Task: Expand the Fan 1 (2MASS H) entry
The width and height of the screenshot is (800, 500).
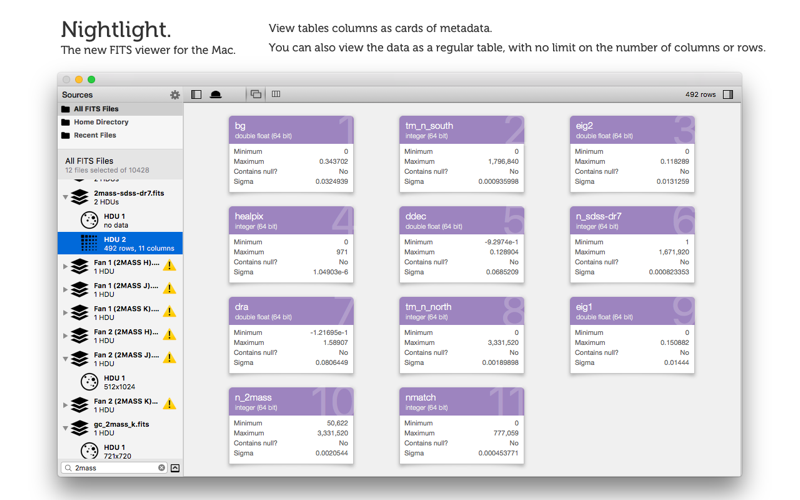Action: (65, 266)
